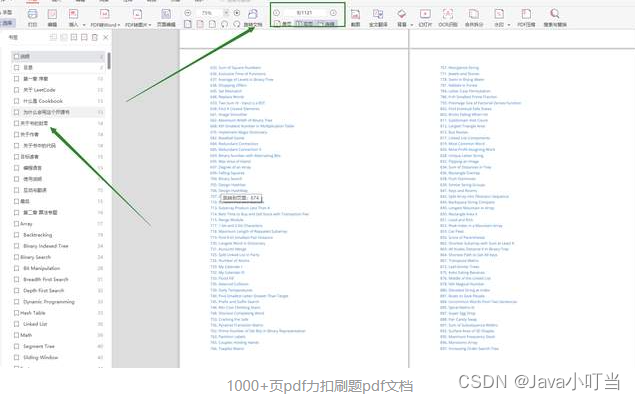
Task: Go to next page arrow
Action: 333,13
